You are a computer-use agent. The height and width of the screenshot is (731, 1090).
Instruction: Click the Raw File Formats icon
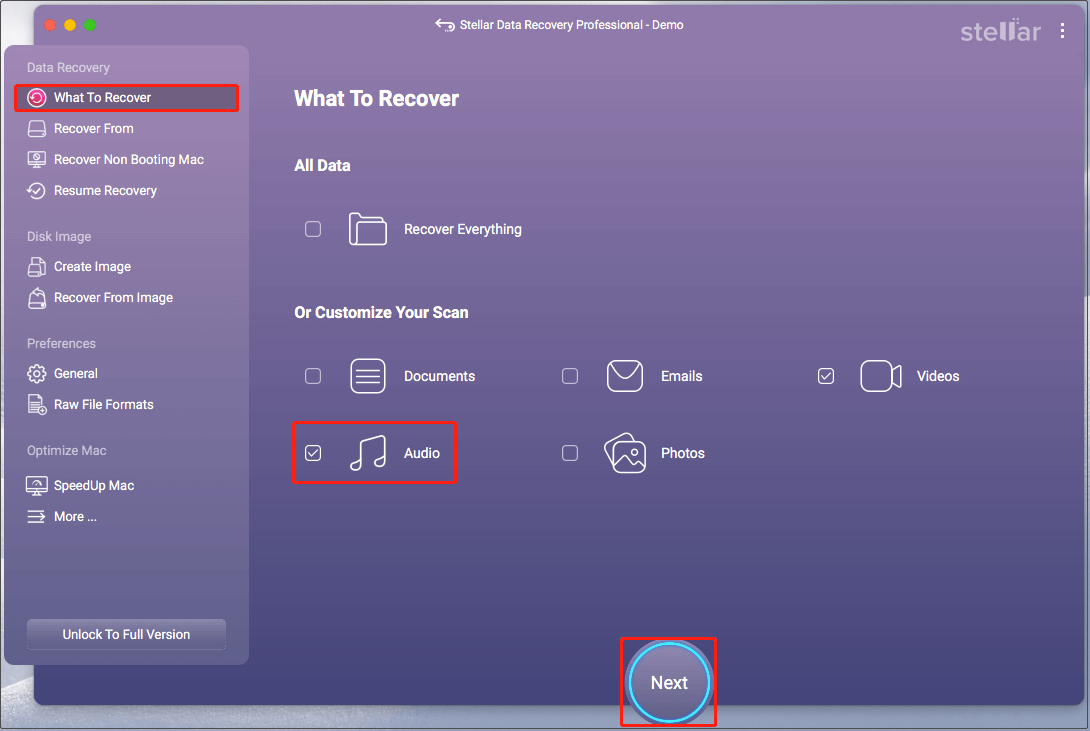tap(35, 404)
